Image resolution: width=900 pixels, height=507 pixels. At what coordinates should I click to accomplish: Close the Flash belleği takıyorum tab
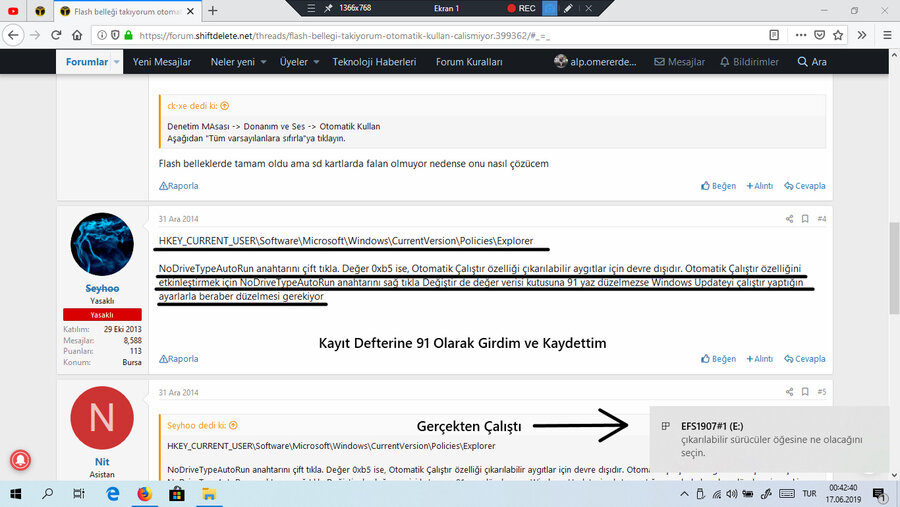[191, 11]
